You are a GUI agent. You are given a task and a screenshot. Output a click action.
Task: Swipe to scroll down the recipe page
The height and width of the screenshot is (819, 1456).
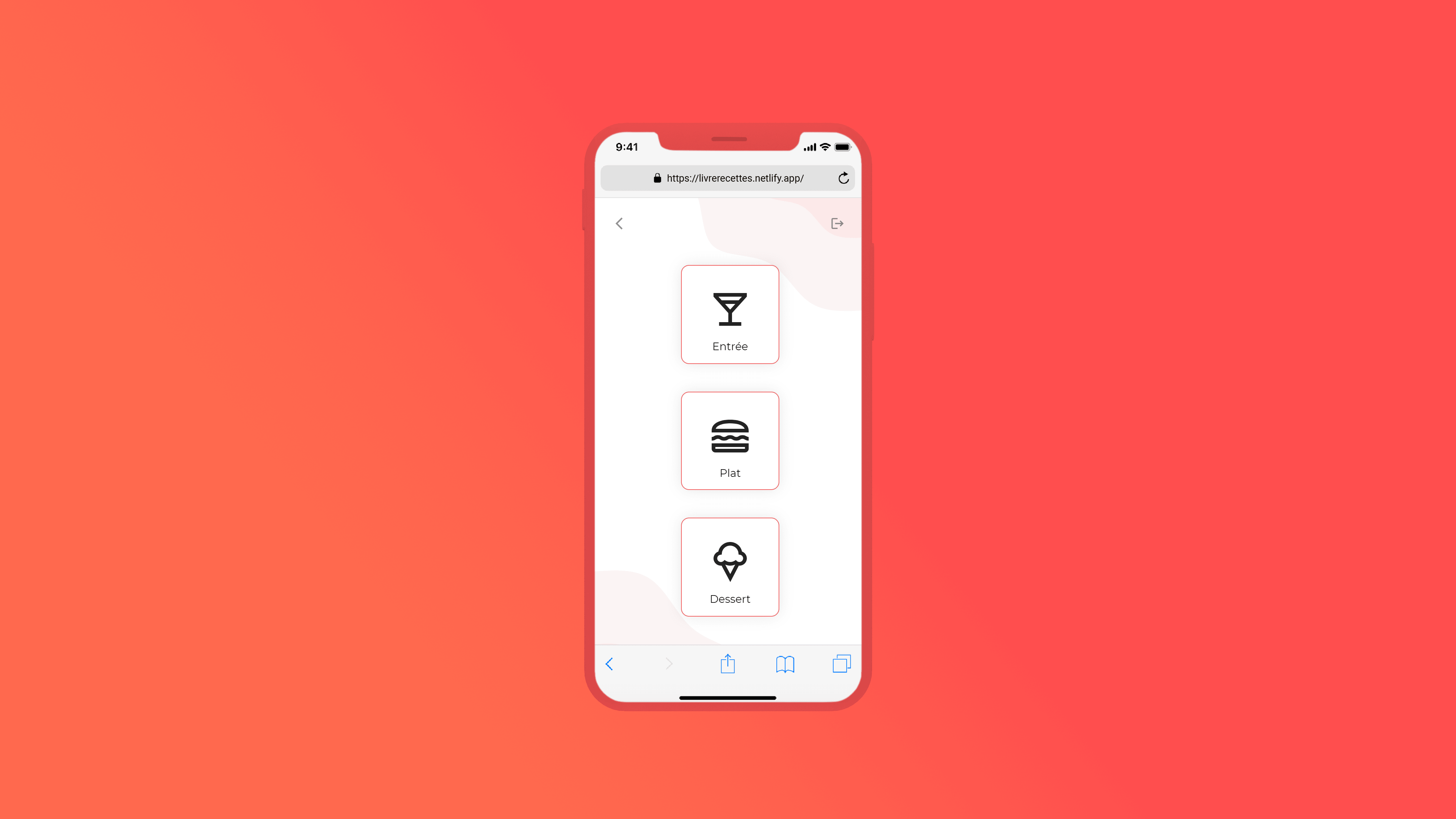tap(728, 440)
